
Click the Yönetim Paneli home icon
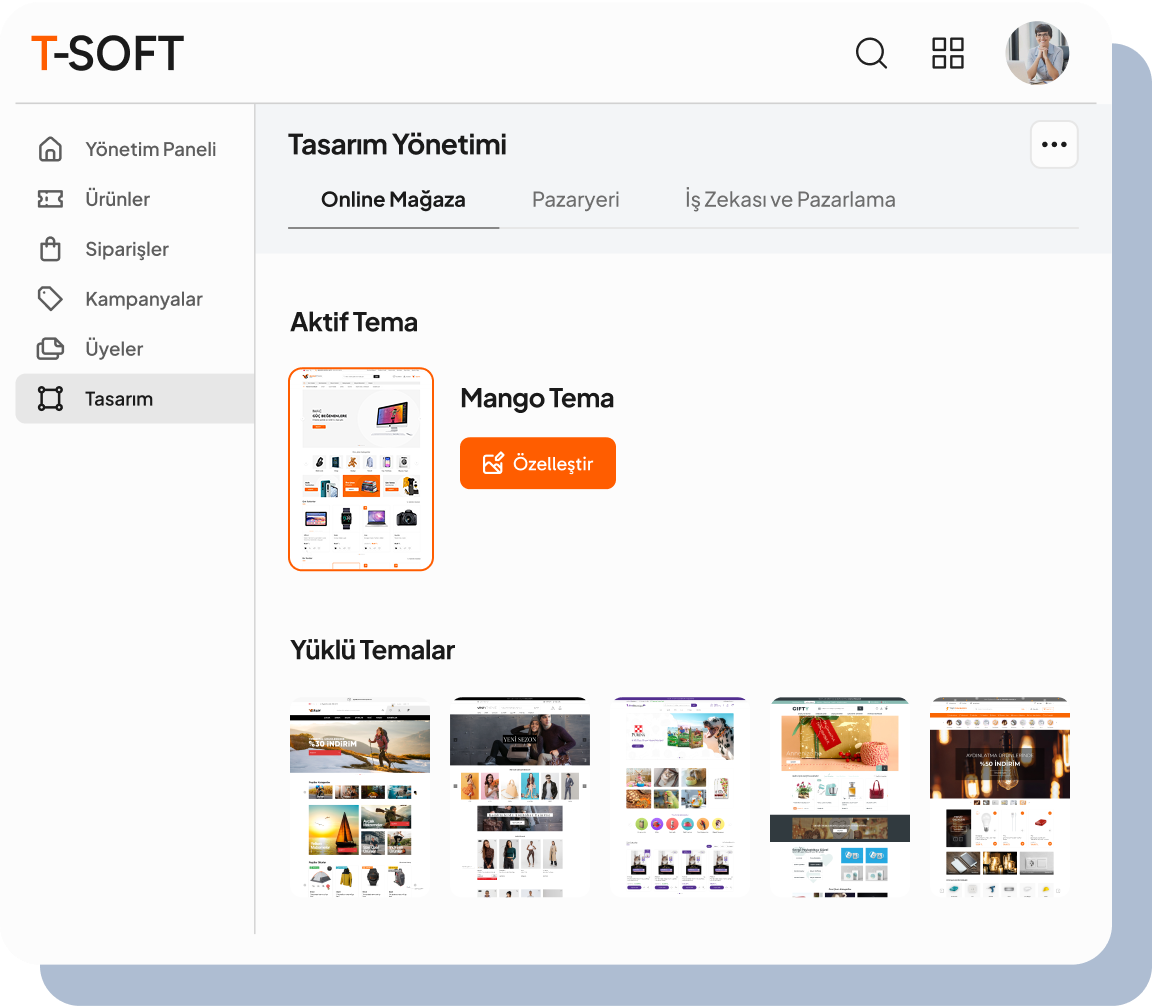50,149
